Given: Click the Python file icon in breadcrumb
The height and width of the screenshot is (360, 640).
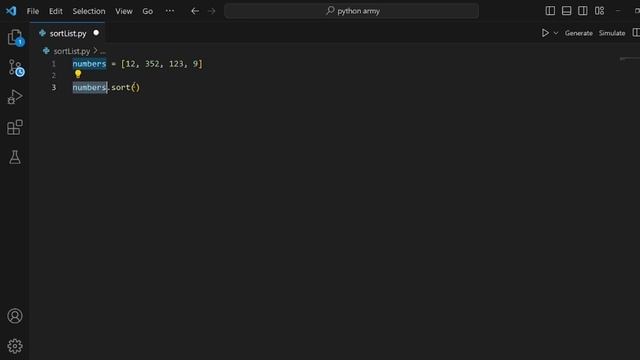Looking at the screenshot, I should 46,51.
